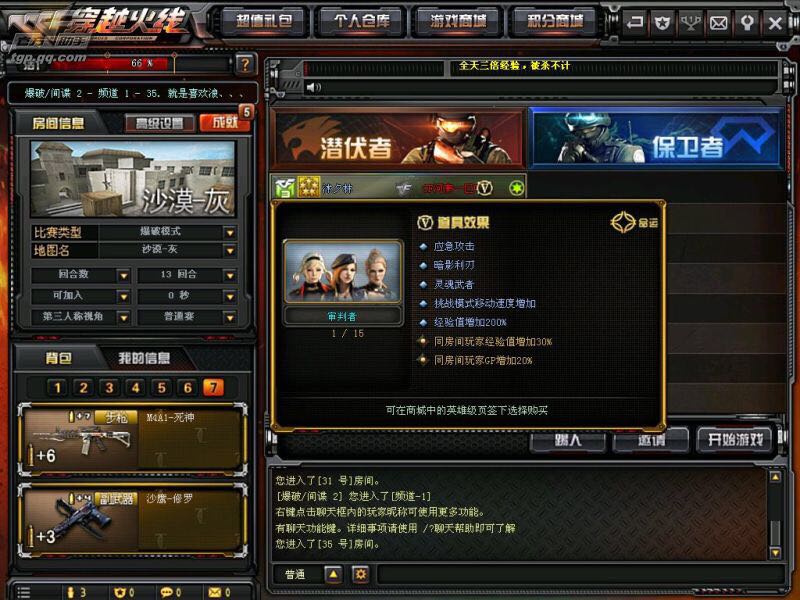Open the 游戏商城 menu
This screenshot has height=600, width=800.
point(458,21)
